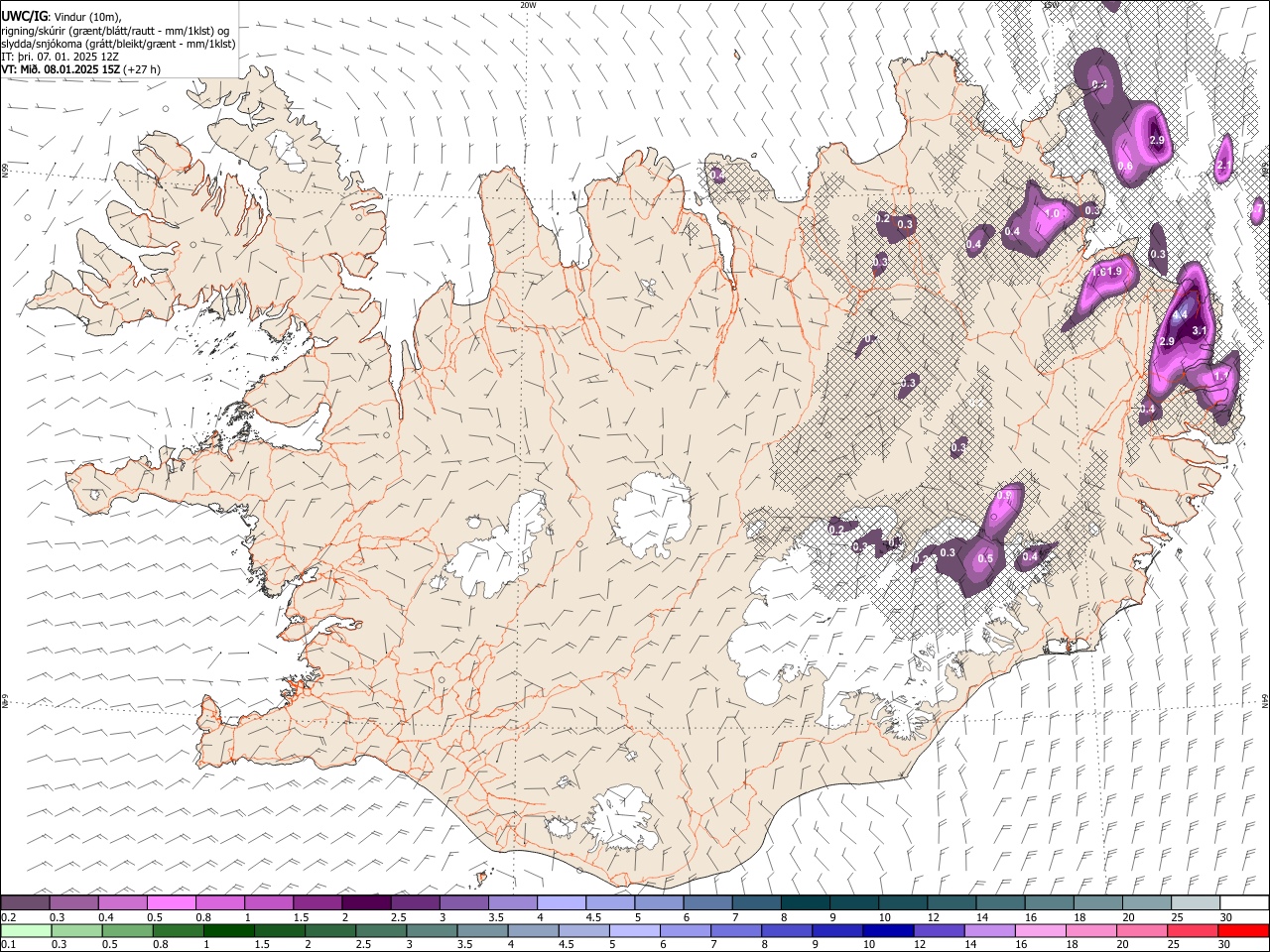
Task: Select the darkest green 1 swatch in lower scale
Action: point(229,930)
